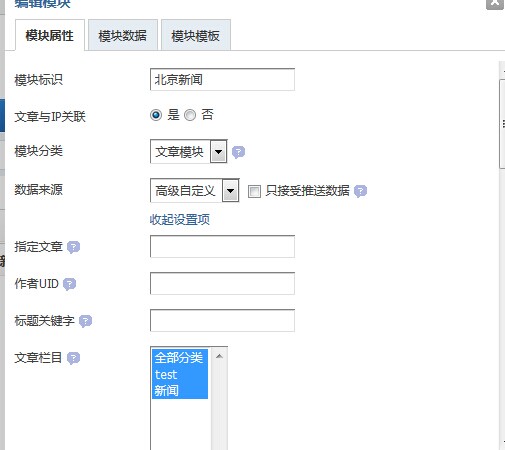Switch to the 模块数据 tab
505x450 pixels.
click(x=123, y=35)
